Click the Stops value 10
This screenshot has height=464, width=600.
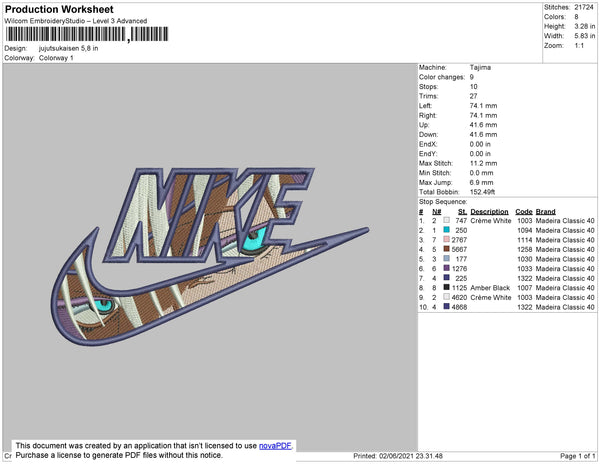coord(473,86)
